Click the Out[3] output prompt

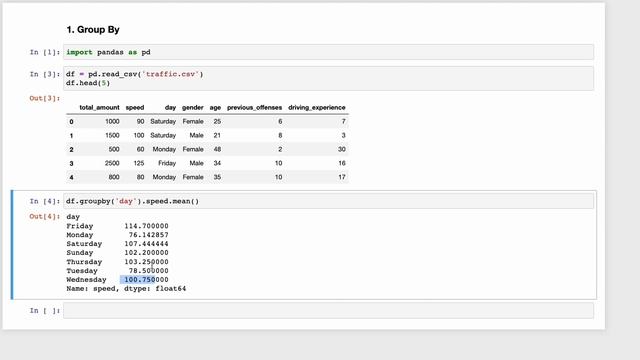[44, 98]
